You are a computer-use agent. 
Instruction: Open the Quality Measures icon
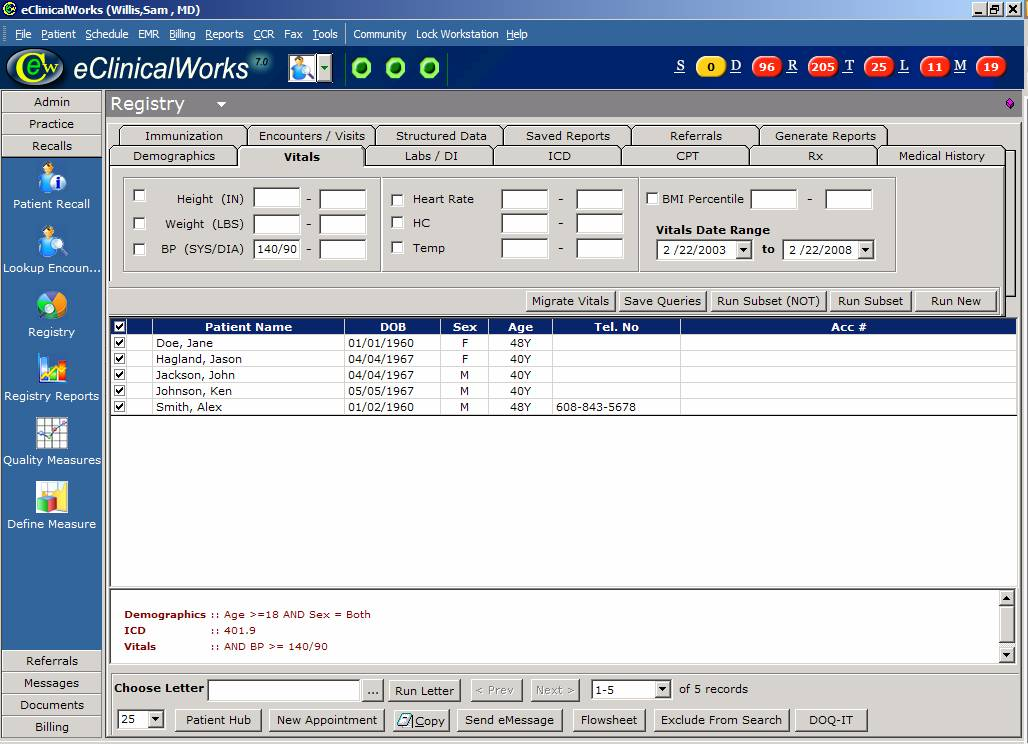51,433
